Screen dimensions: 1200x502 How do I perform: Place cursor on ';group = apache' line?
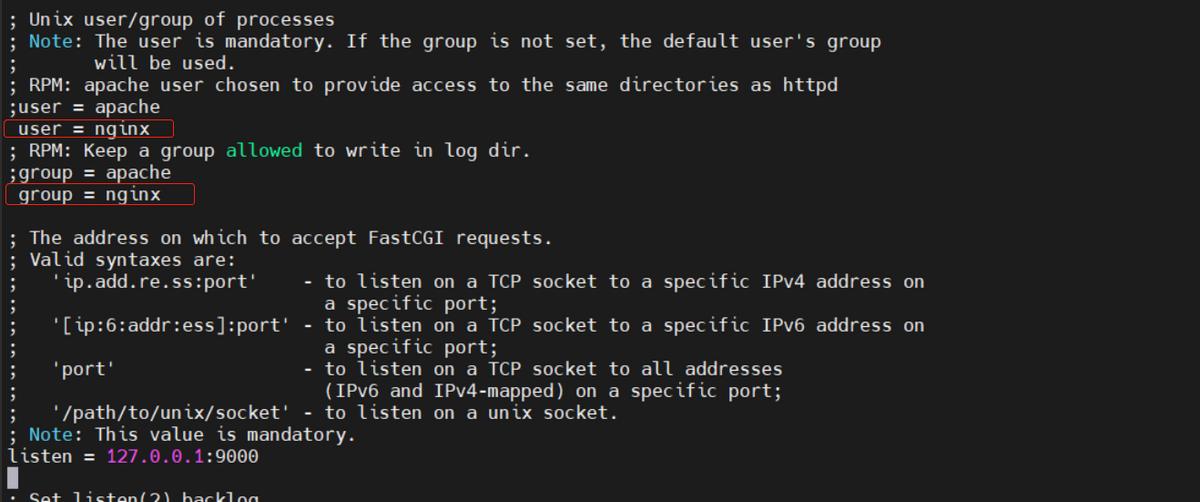[90, 172]
